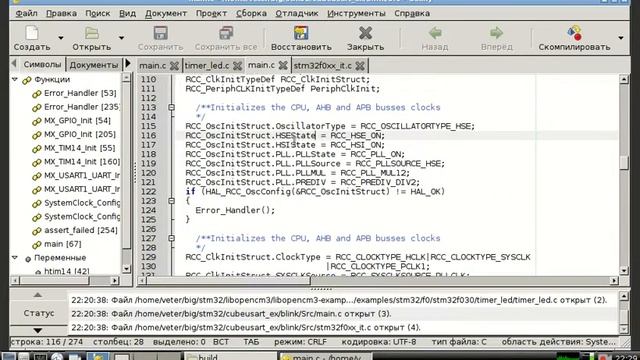Image resolution: width=640 pixels, height=360 pixels.
Task: Collapse the Функции tree node
Action: [15, 79]
